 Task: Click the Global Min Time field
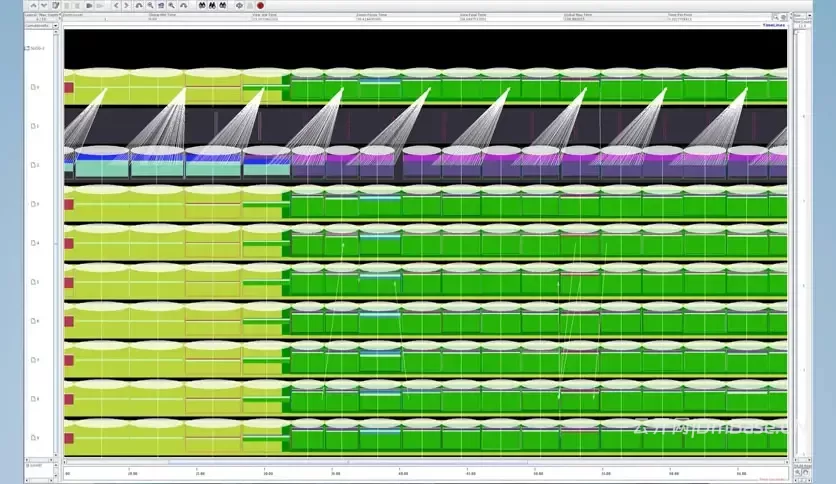199,19
